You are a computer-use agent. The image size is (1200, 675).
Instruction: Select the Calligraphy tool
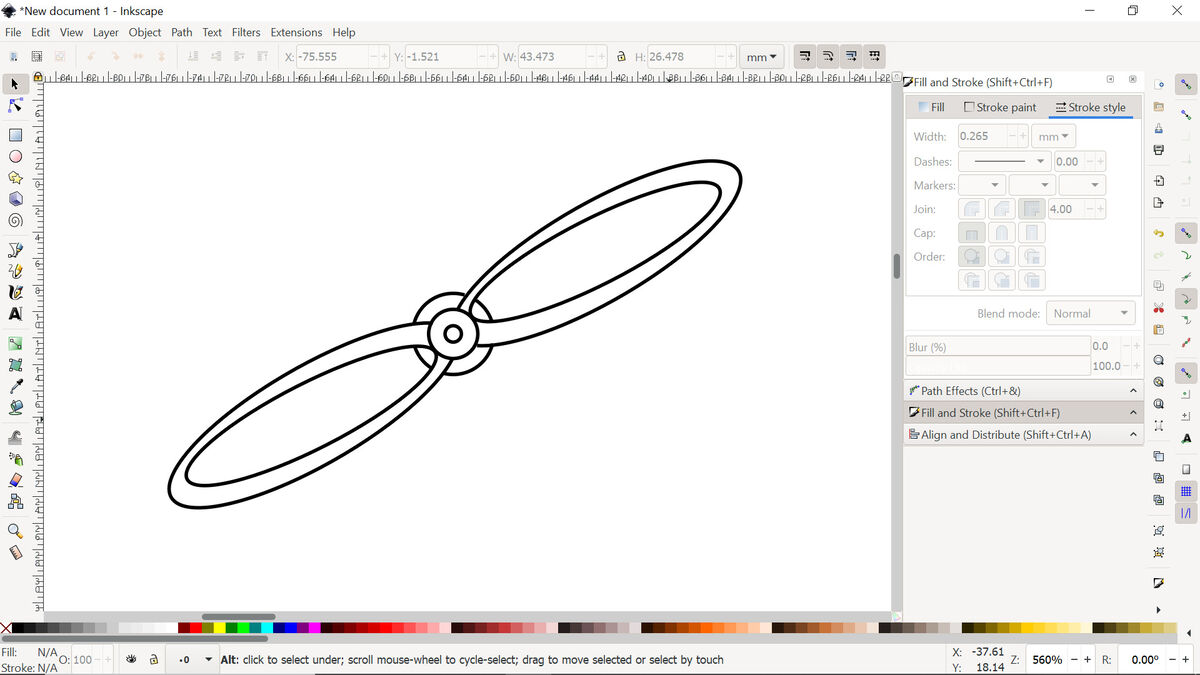coord(15,292)
